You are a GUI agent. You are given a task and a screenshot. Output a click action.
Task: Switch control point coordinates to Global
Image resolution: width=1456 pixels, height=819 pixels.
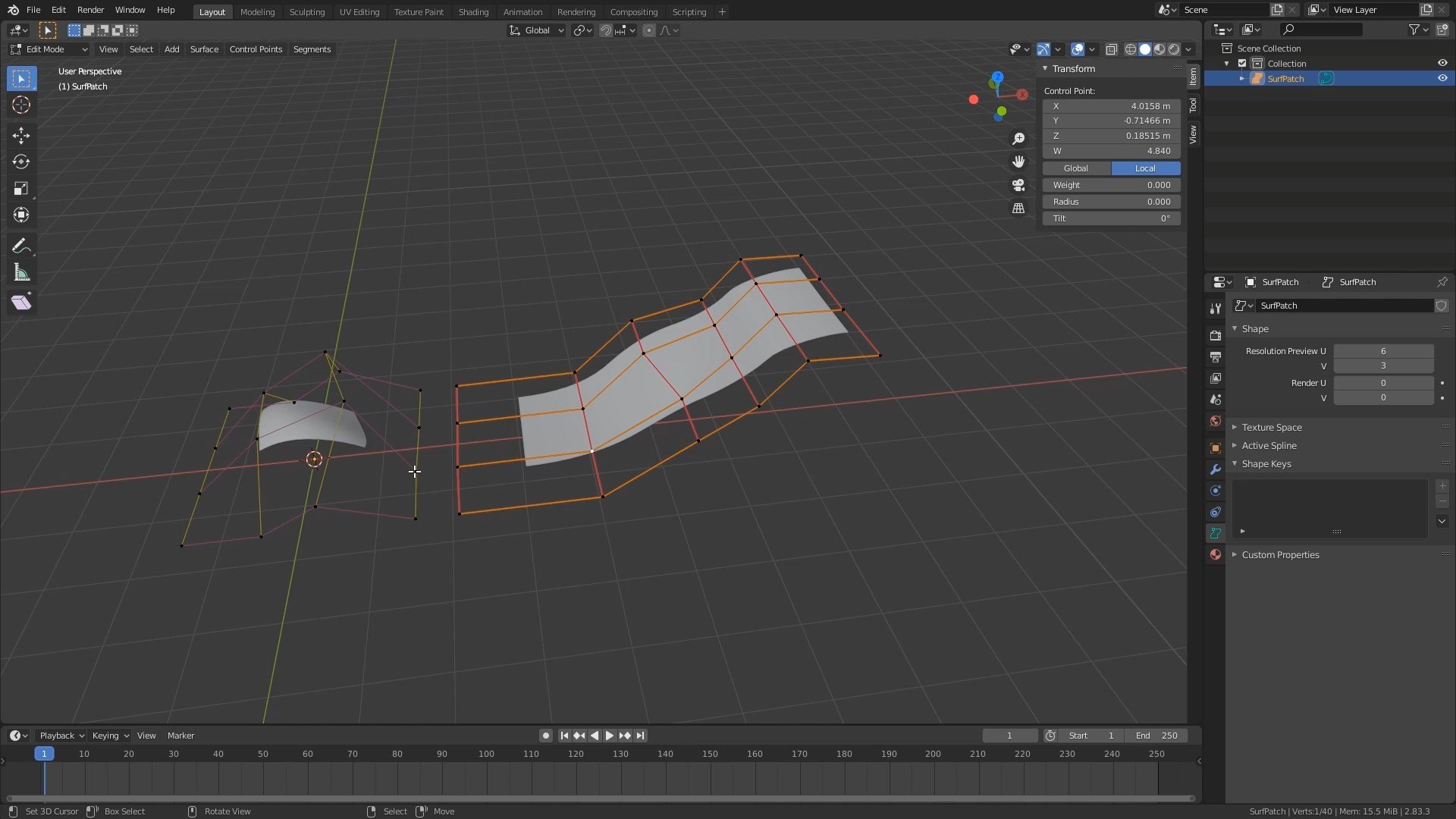[x=1076, y=168]
